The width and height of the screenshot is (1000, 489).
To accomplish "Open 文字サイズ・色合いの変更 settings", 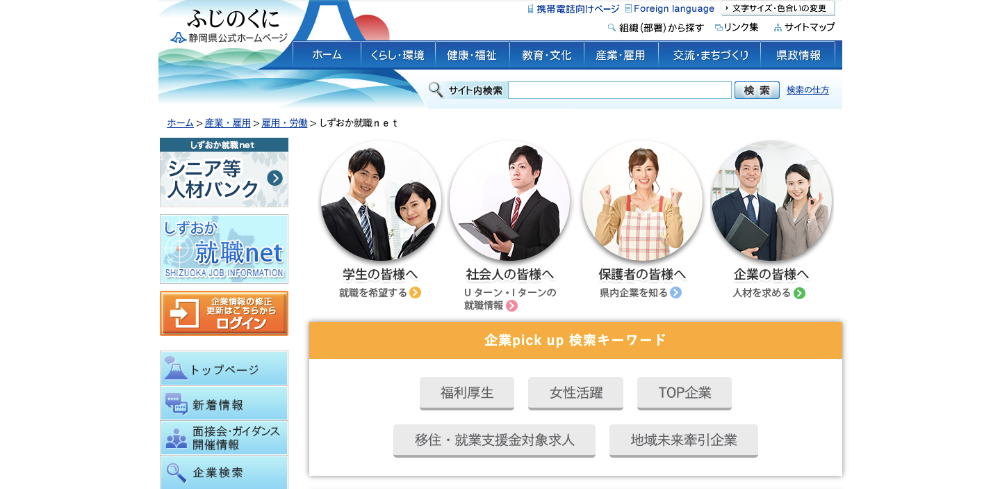I will (x=777, y=8).
